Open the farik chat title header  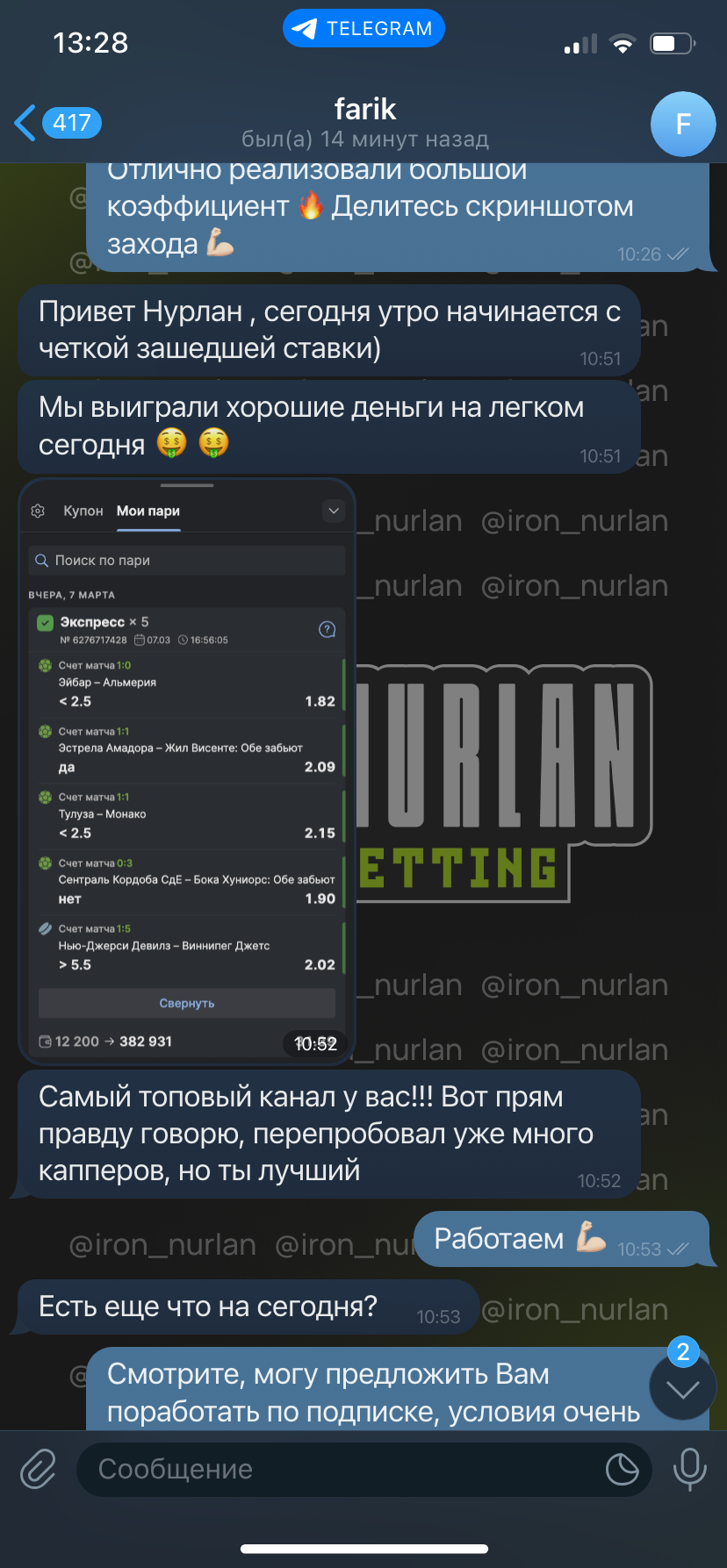click(x=365, y=122)
